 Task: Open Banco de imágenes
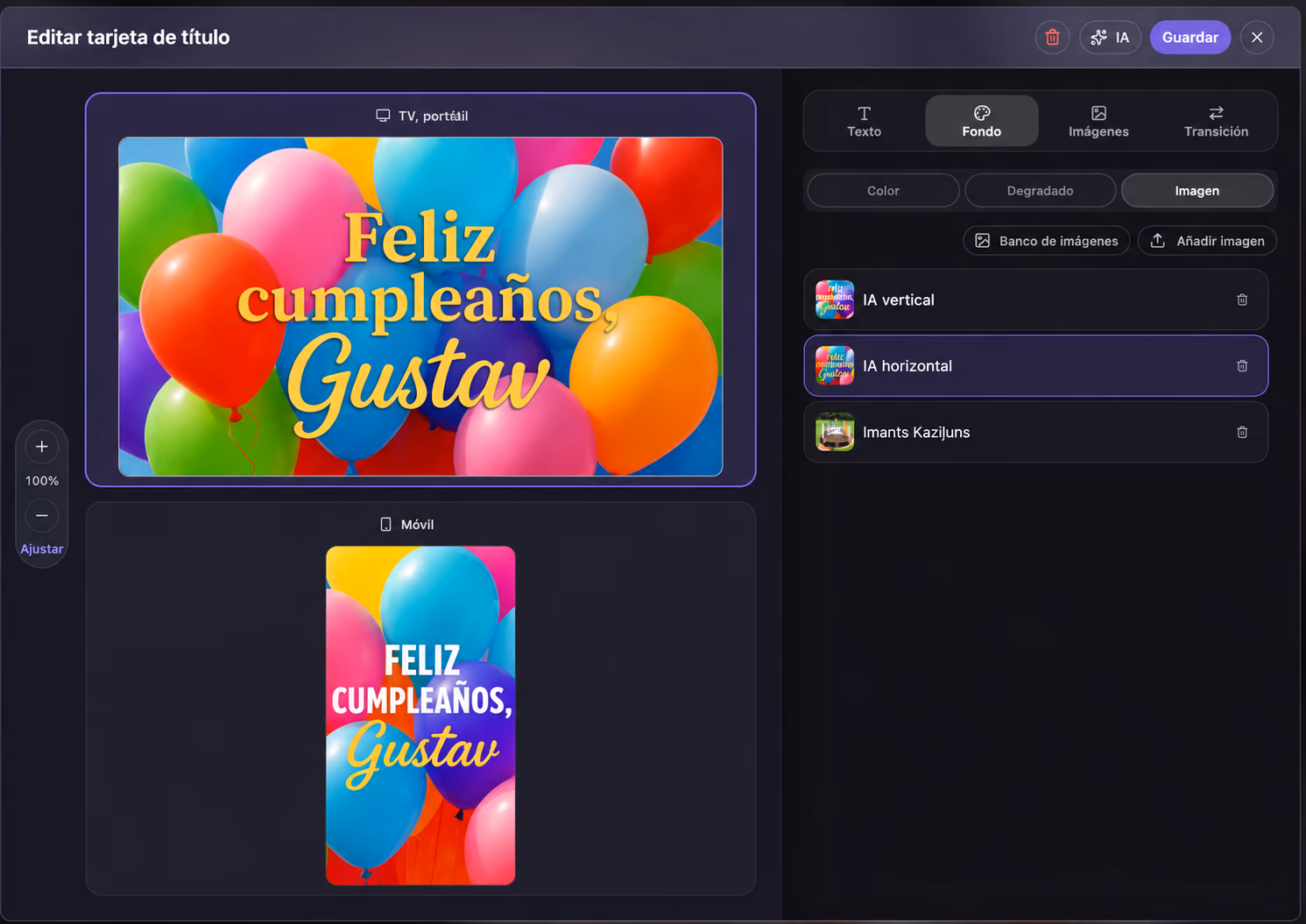(x=1047, y=241)
